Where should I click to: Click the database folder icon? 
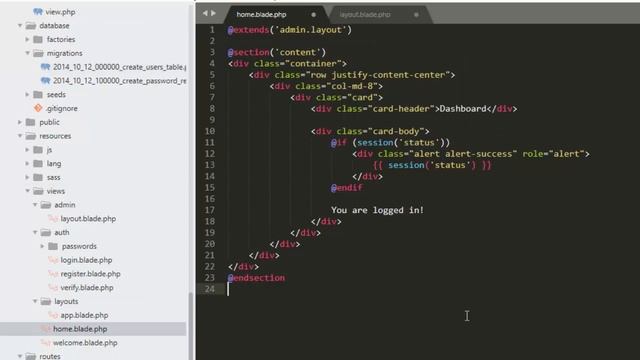[31, 26]
